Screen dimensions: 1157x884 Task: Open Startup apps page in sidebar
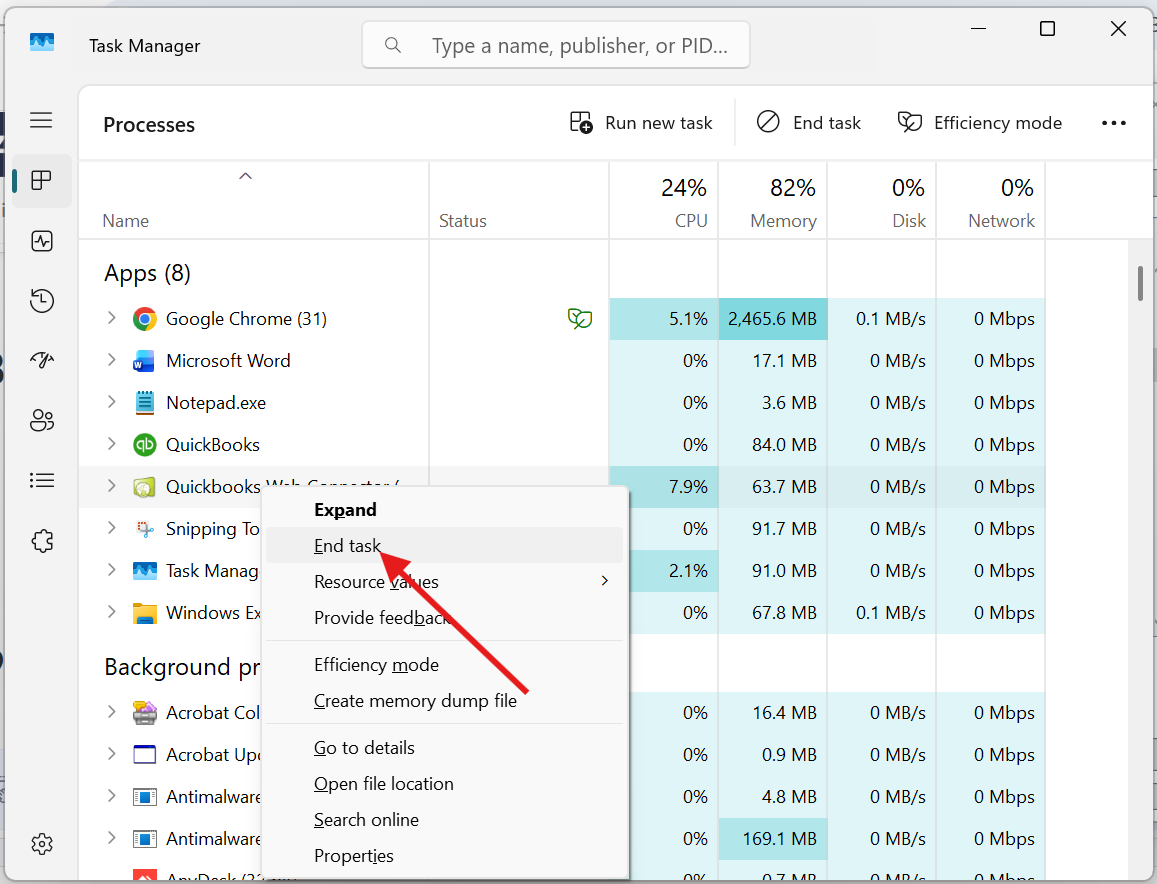pos(41,361)
